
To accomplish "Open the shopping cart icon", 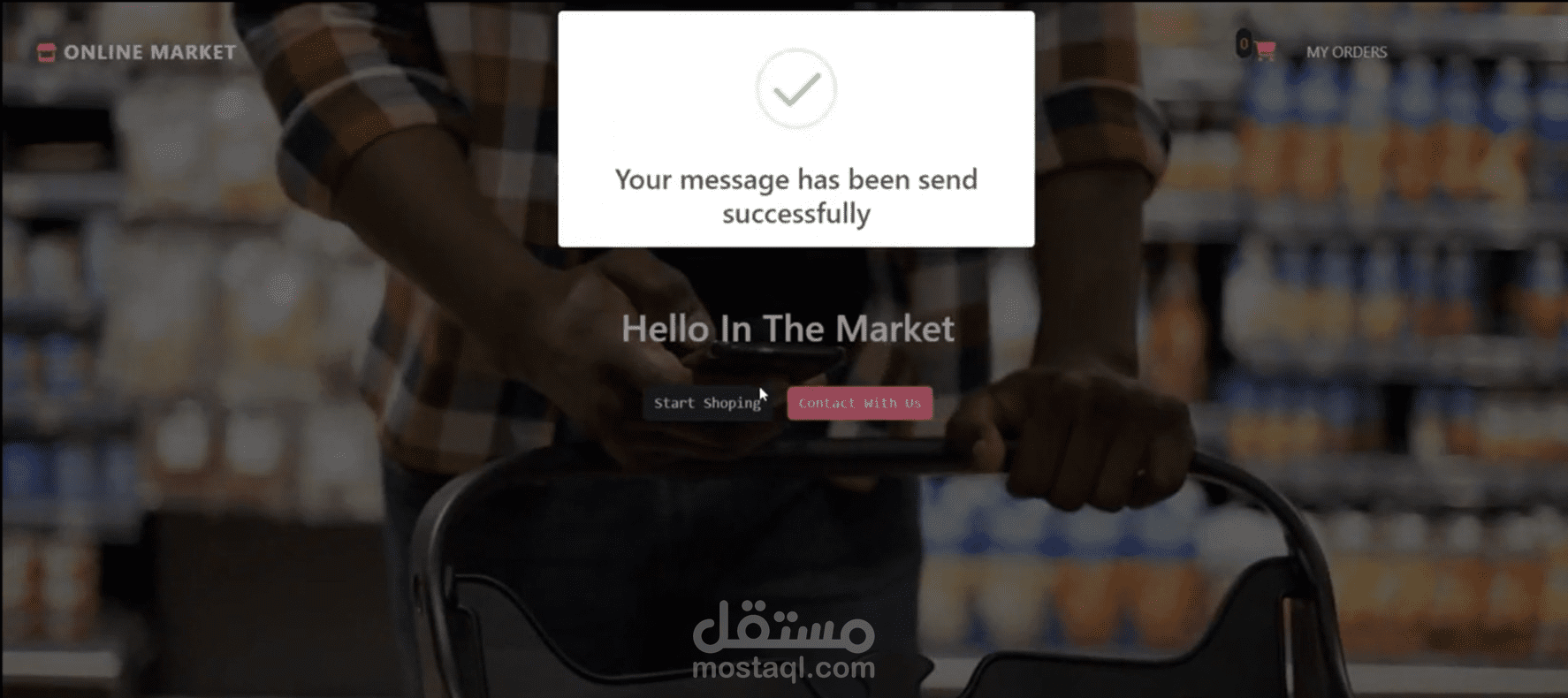I will [x=1265, y=51].
